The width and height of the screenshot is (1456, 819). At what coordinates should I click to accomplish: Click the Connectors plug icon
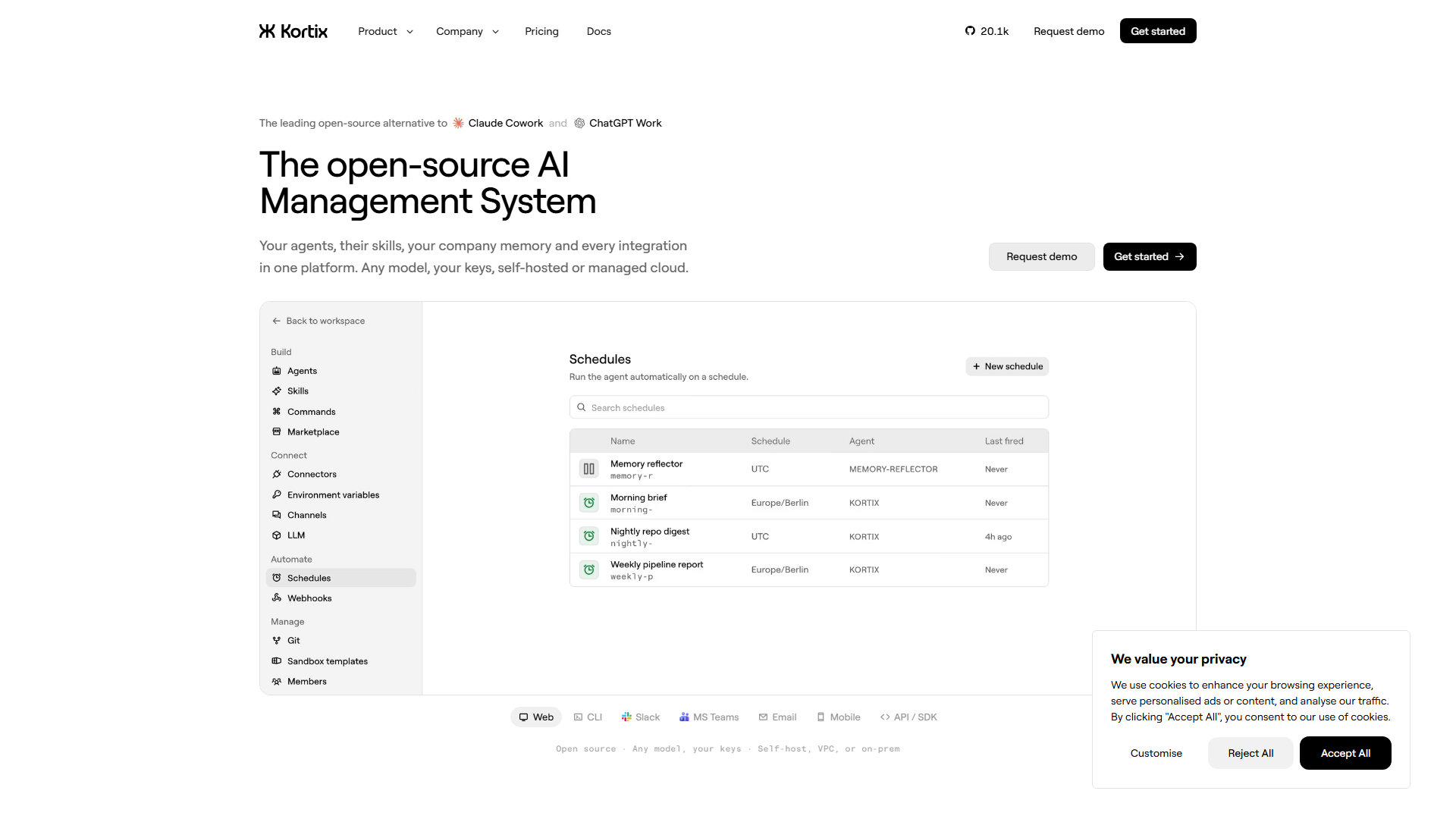pos(277,474)
